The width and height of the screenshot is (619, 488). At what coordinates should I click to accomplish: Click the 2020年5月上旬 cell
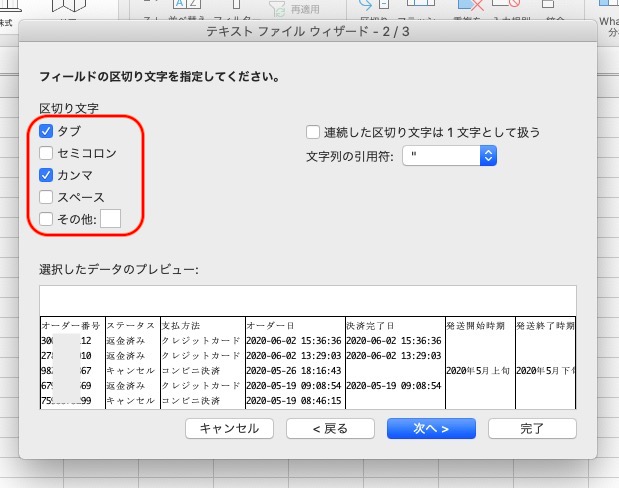click(478, 371)
